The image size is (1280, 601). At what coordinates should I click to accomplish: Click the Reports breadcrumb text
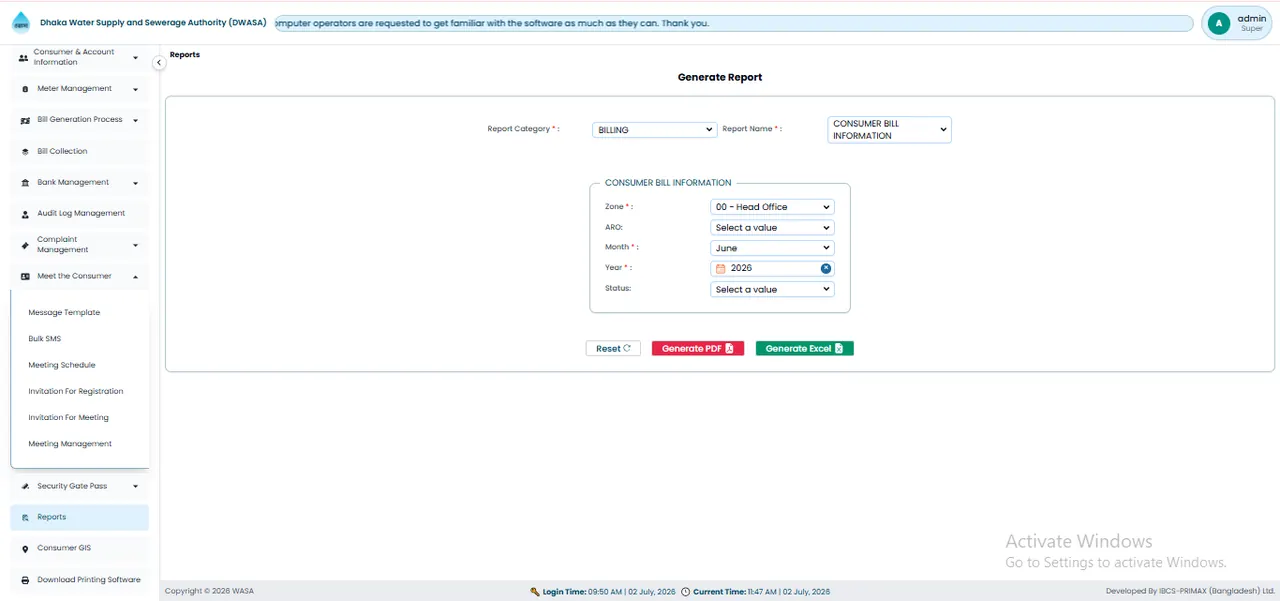tap(185, 55)
